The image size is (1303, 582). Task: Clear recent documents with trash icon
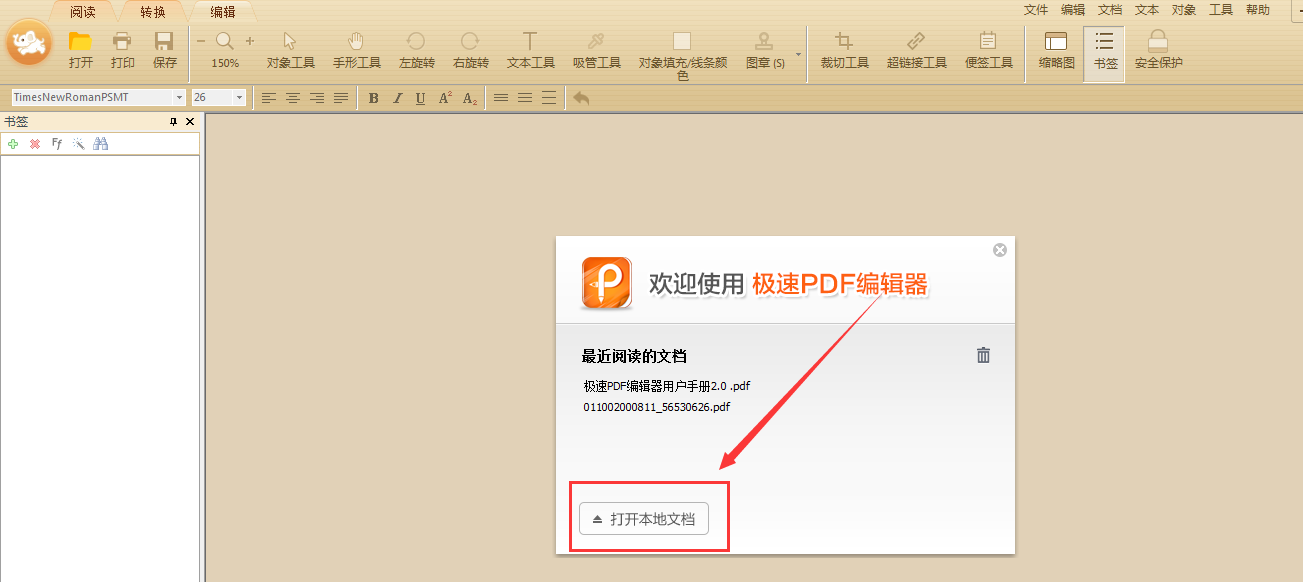[983, 355]
